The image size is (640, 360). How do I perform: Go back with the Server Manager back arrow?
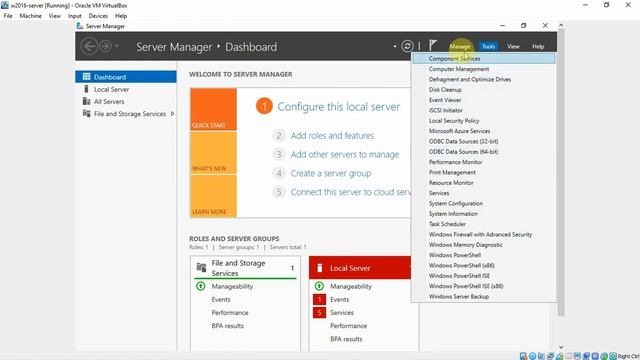pyautogui.click(x=89, y=46)
